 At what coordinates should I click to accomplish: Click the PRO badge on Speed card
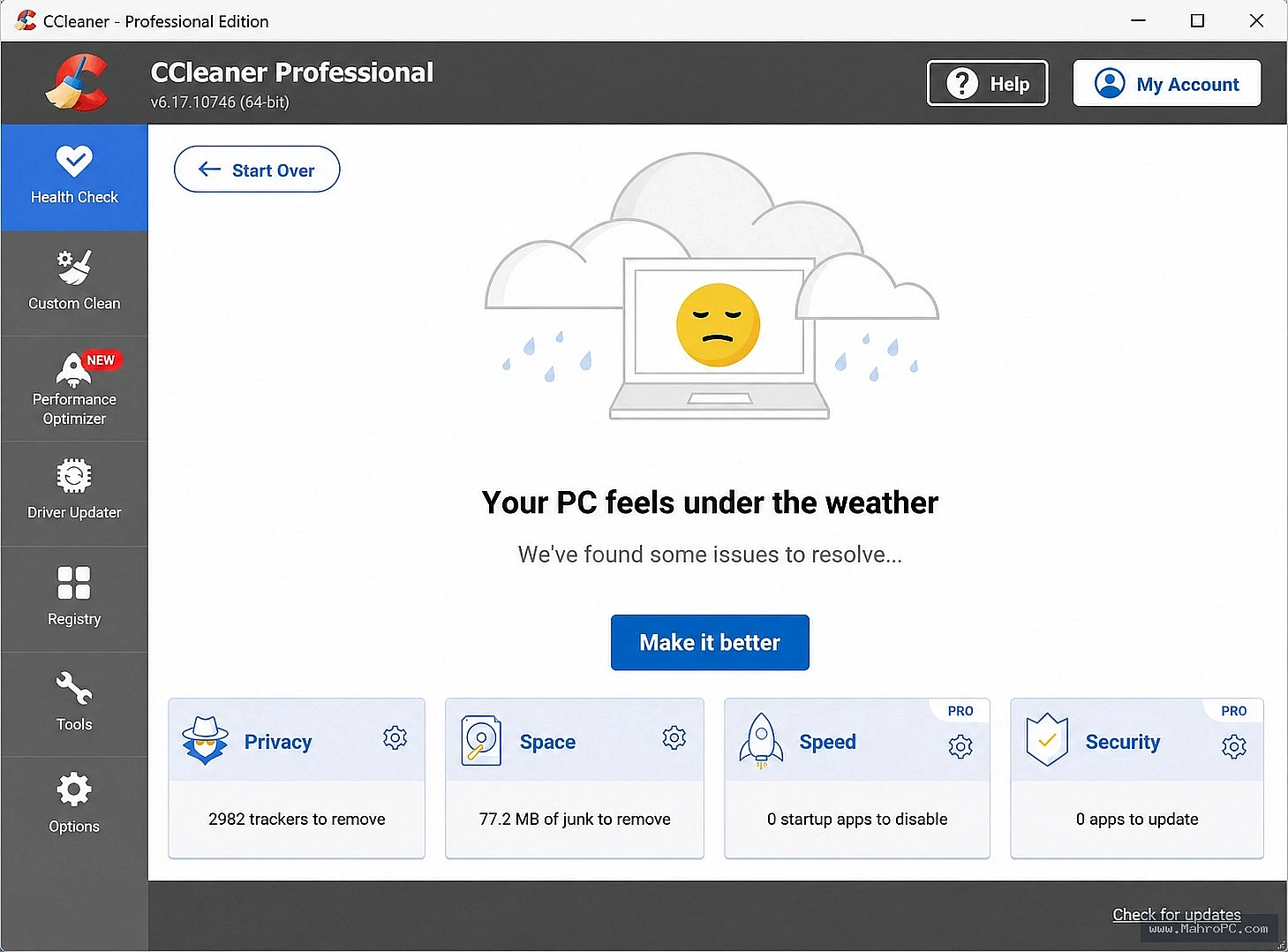point(960,711)
